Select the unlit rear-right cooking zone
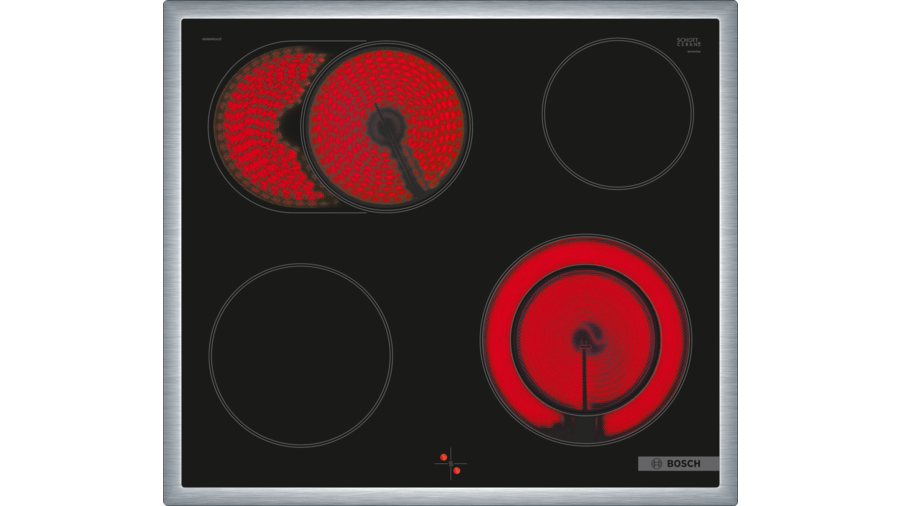 pos(617,113)
